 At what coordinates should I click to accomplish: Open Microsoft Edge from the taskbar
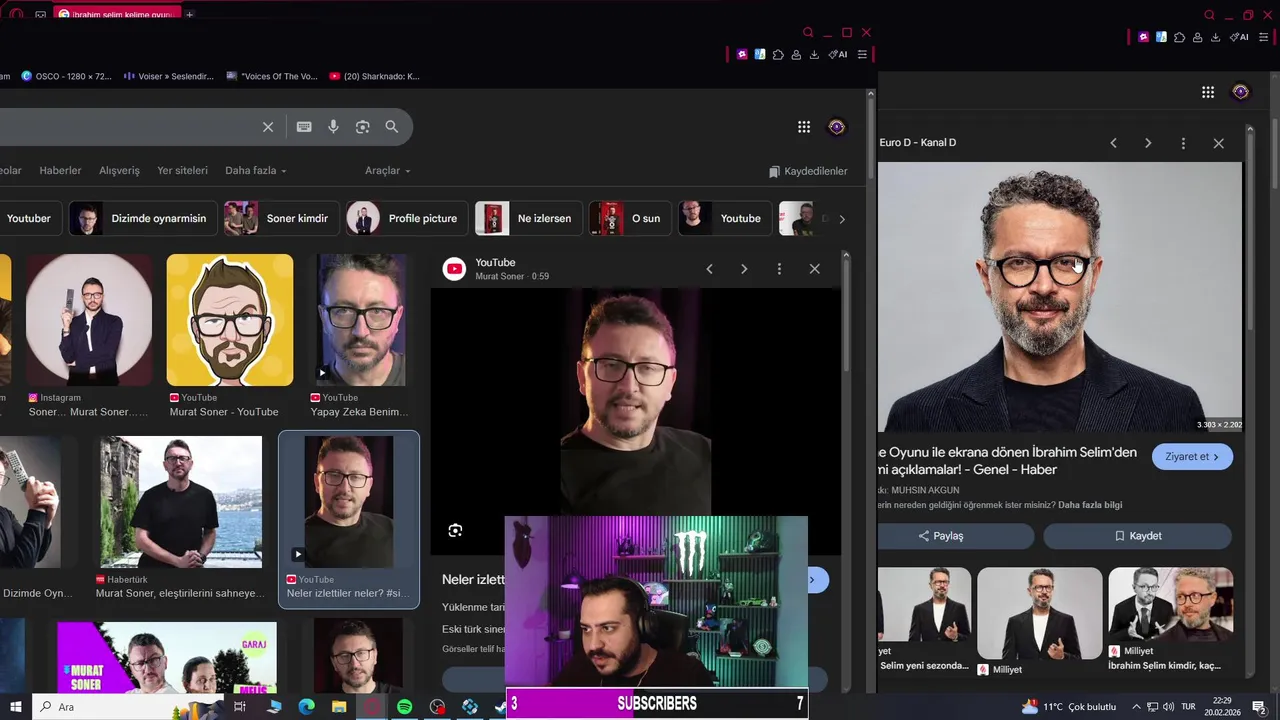pyautogui.click(x=306, y=707)
